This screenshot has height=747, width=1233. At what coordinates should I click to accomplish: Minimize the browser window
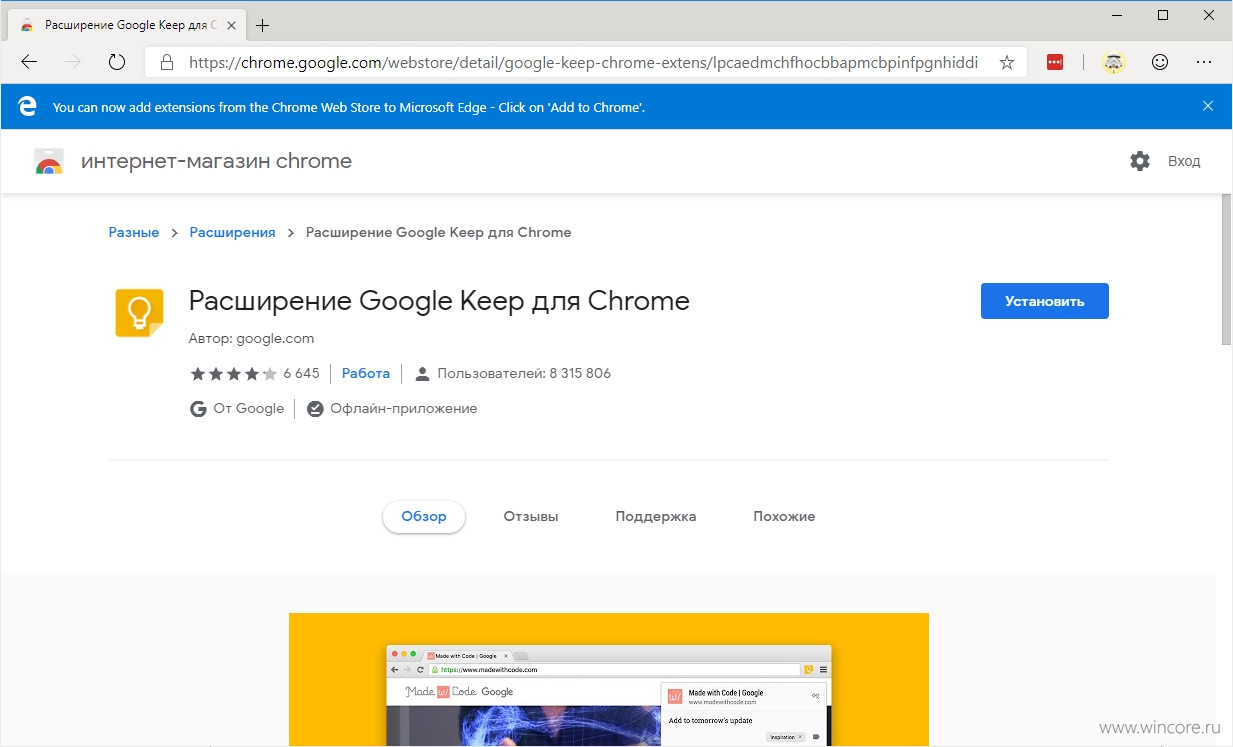coord(1117,15)
